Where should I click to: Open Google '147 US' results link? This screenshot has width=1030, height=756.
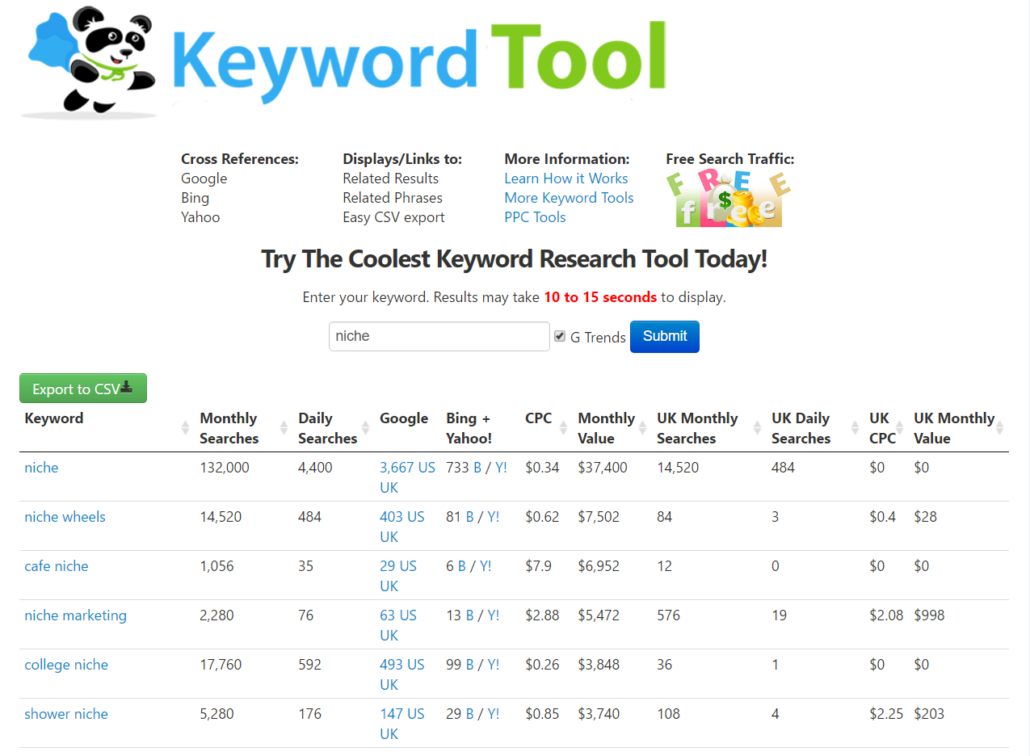click(402, 714)
